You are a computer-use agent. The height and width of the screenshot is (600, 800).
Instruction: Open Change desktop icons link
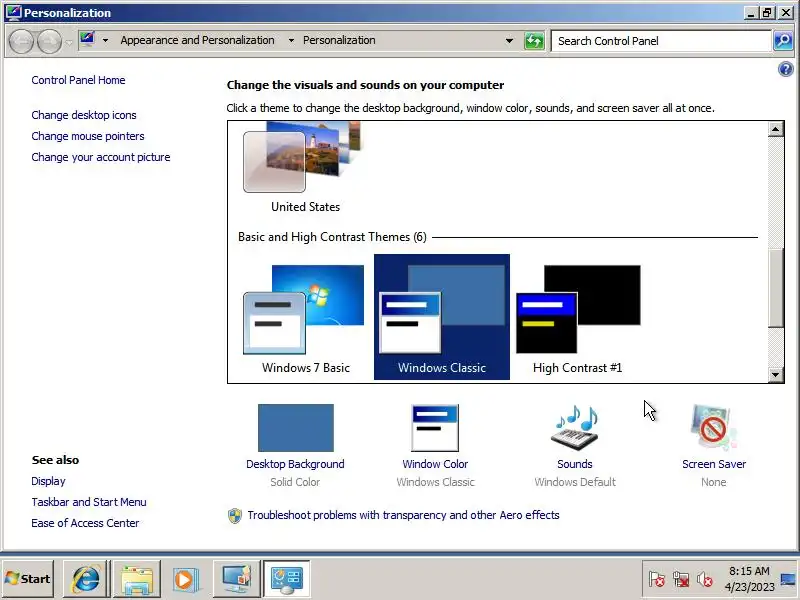click(84, 115)
